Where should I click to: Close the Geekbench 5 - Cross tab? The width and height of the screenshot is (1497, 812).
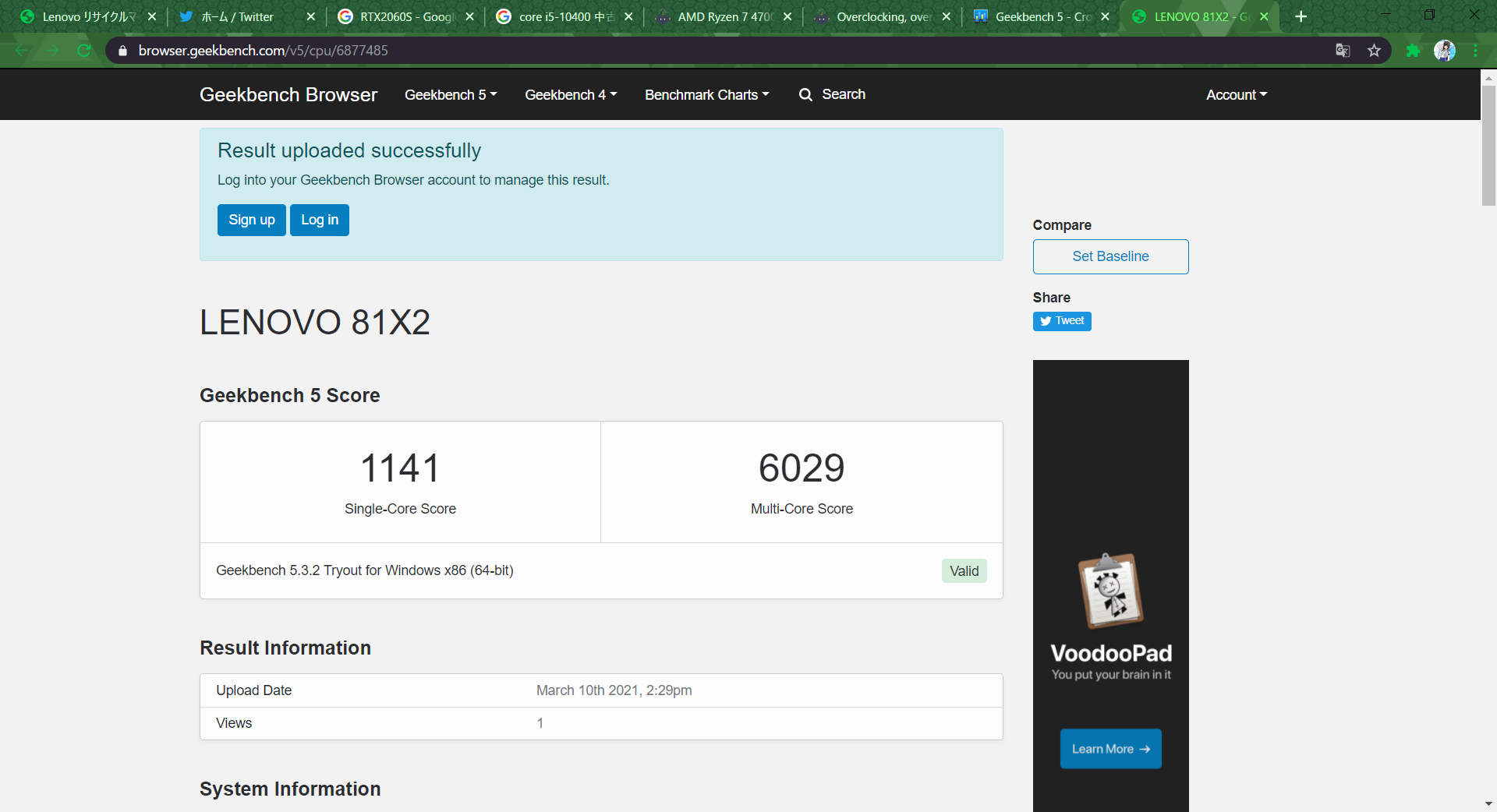tap(1106, 16)
